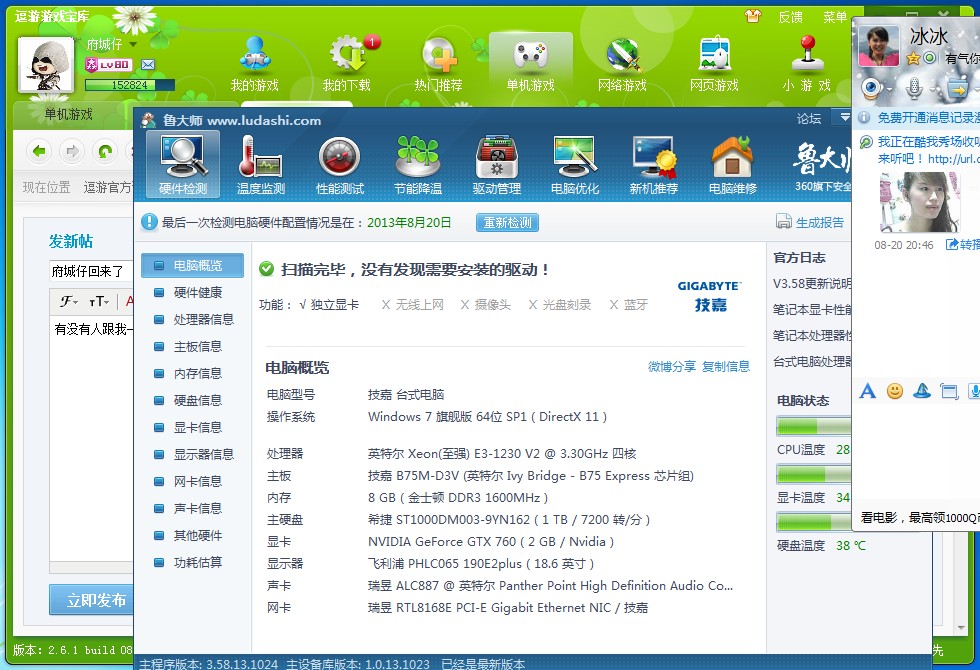Open font family F dropdown in editor
The width and height of the screenshot is (980, 670).
(x=69, y=301)
